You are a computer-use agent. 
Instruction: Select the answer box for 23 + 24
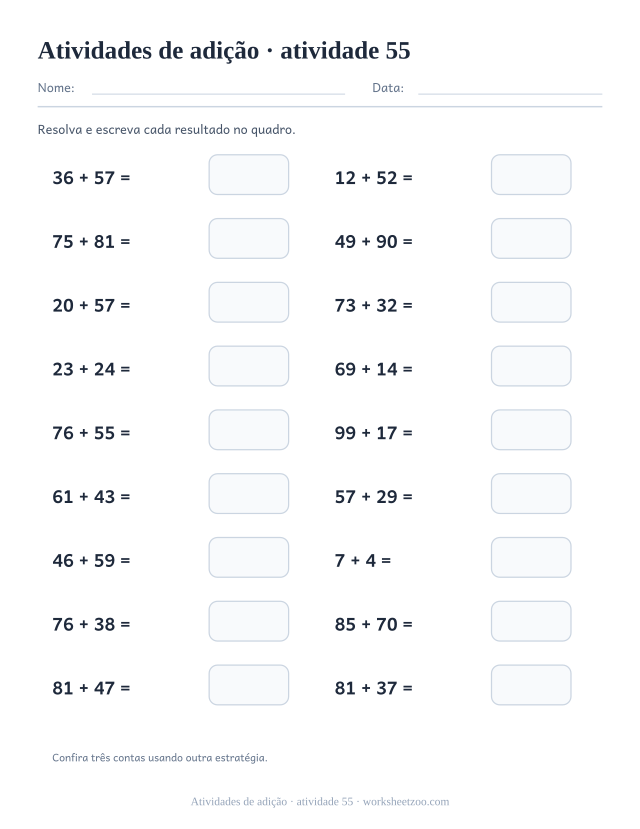click(x=248, y=366)
